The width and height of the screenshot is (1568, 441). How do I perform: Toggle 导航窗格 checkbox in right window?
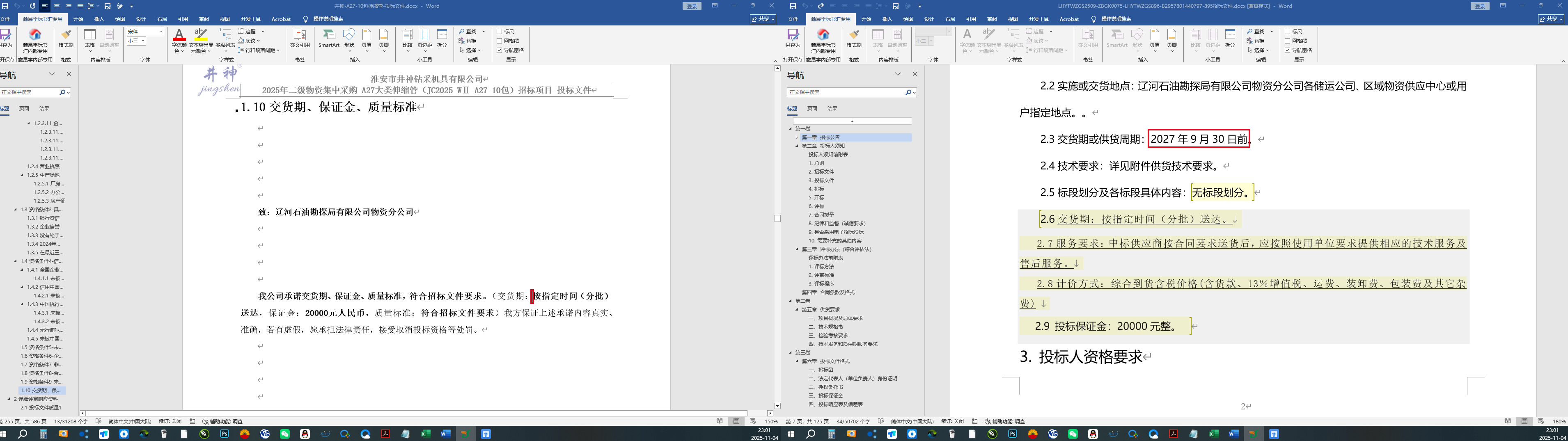[1287, 50]
